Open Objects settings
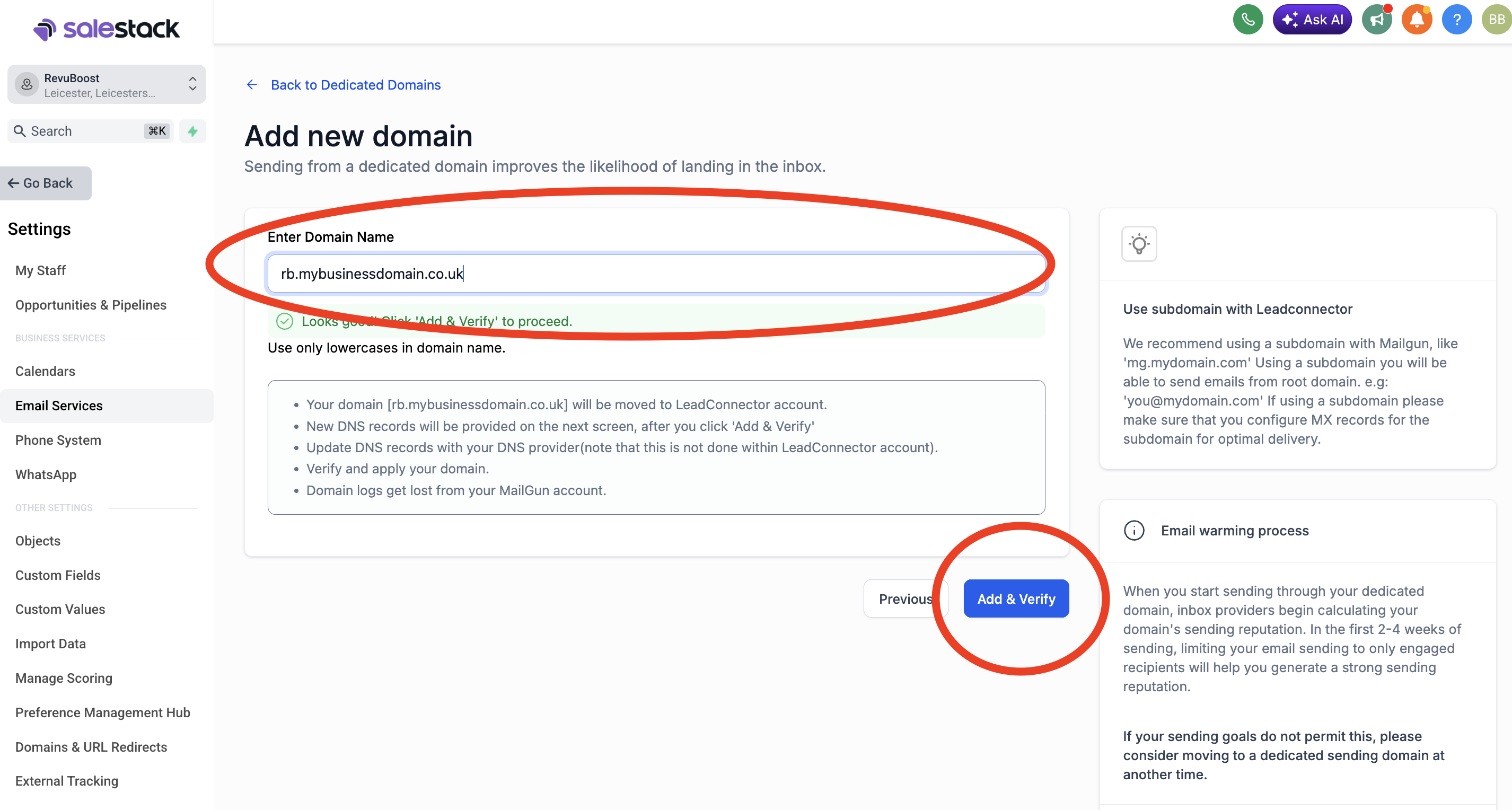This screenshot has height=810, width=1512. pos(38,540)
